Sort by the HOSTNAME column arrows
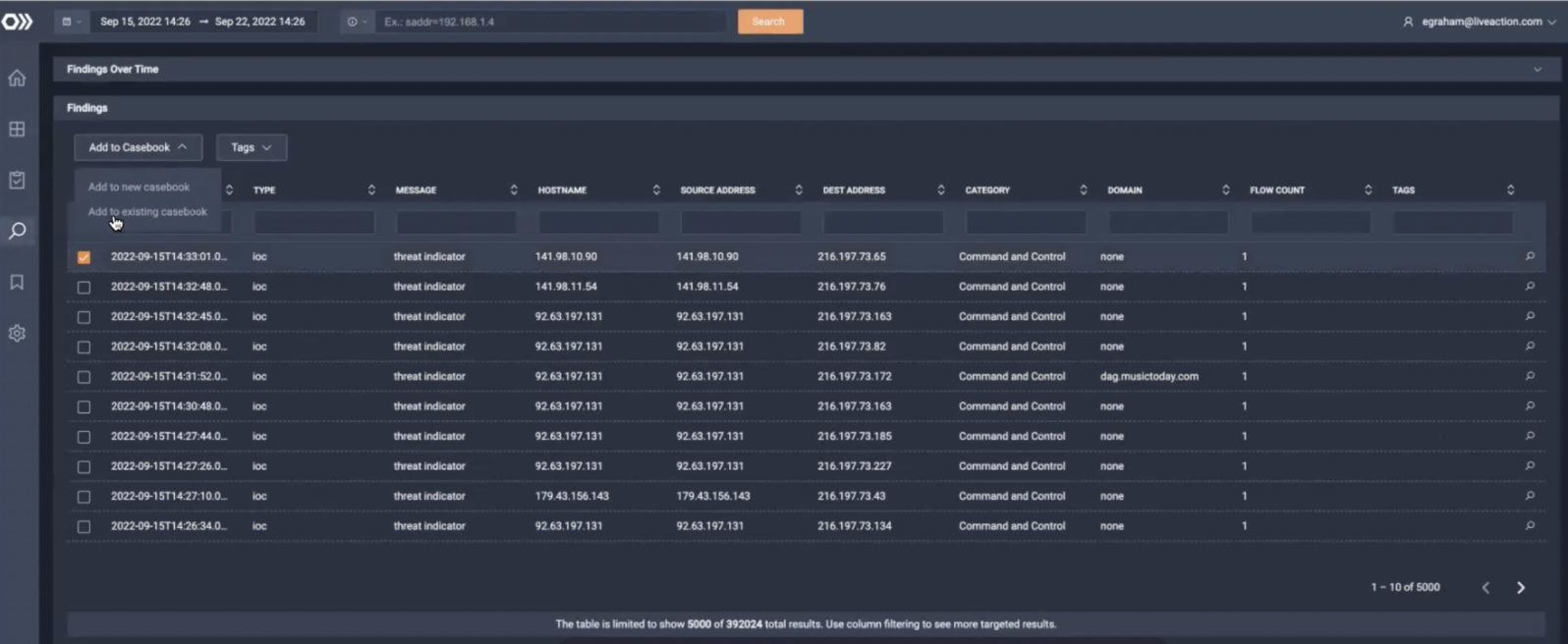 656,190
